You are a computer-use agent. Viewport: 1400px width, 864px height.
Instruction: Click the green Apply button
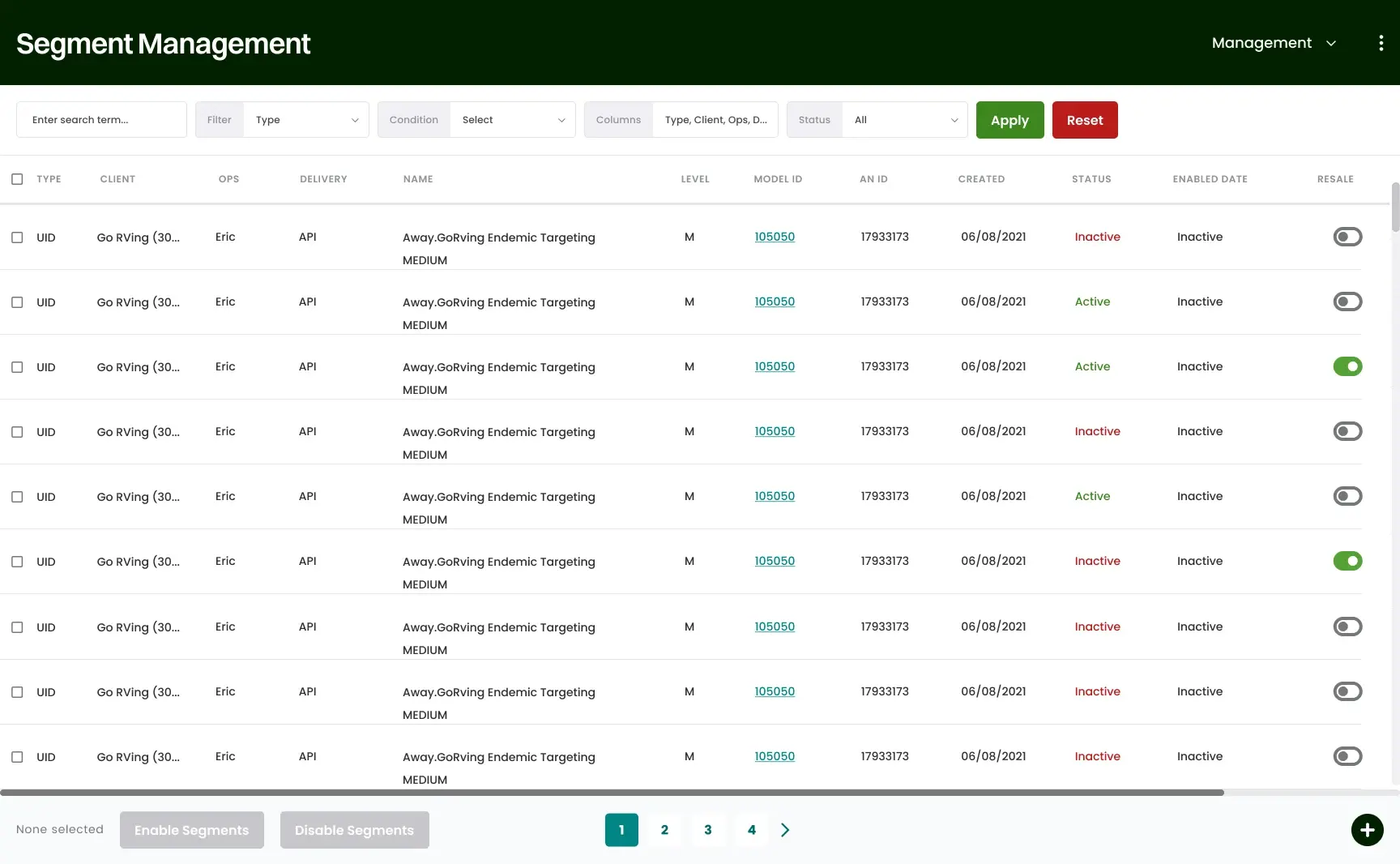(x=1009, y=120)
